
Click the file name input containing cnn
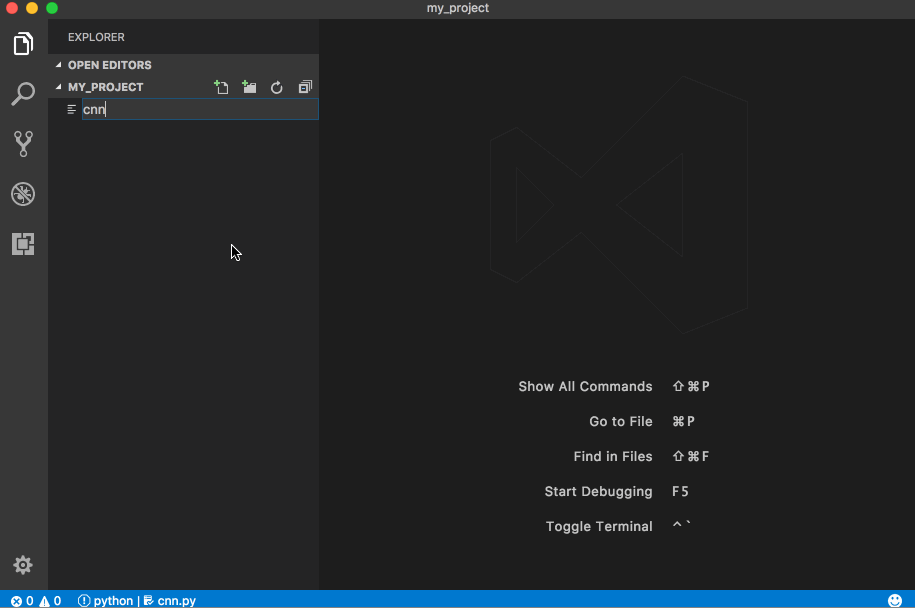[x=199, y=110]
